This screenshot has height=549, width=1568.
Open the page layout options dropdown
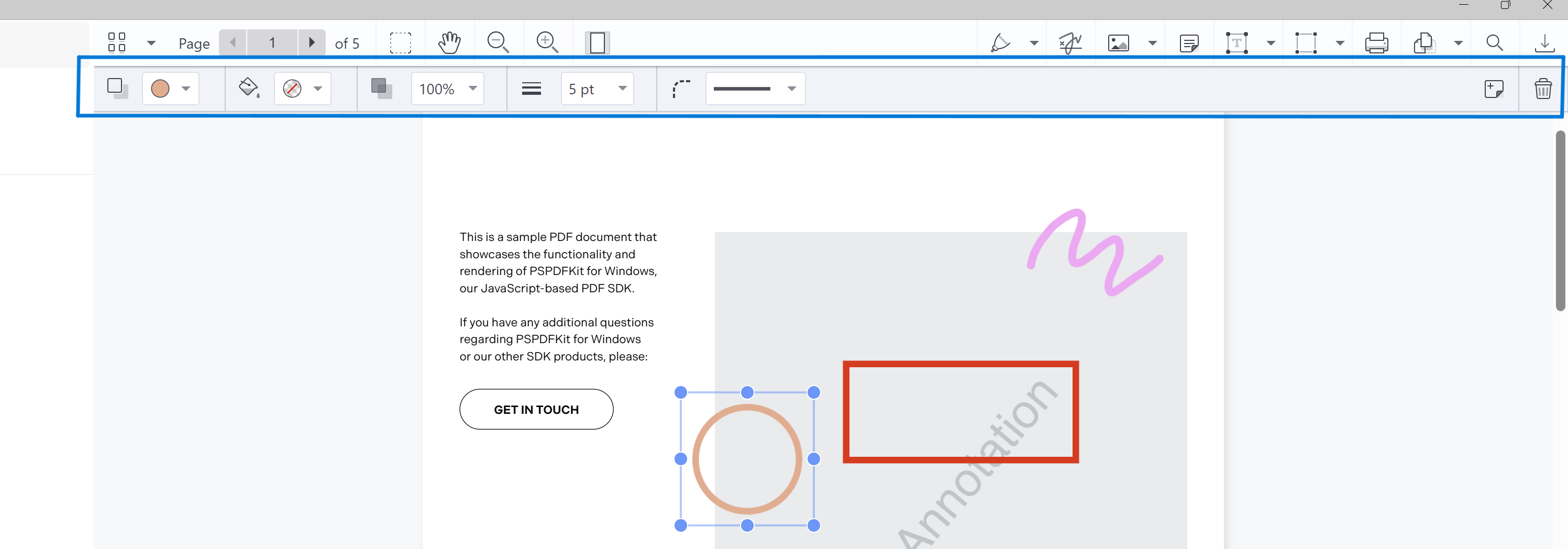[151, 42]
